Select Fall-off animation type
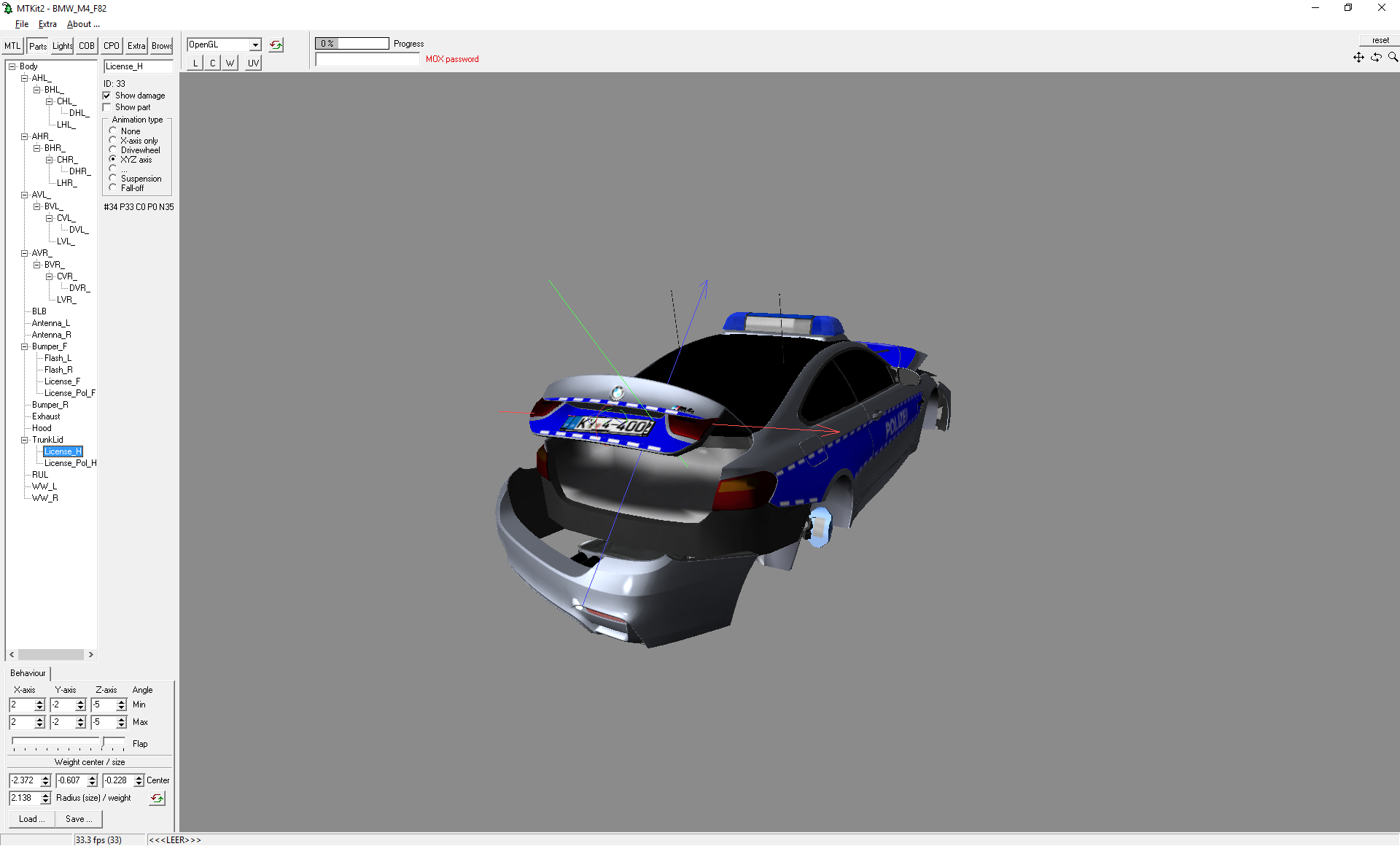This screenshot has height=846, width=1400. pos(113,188)
